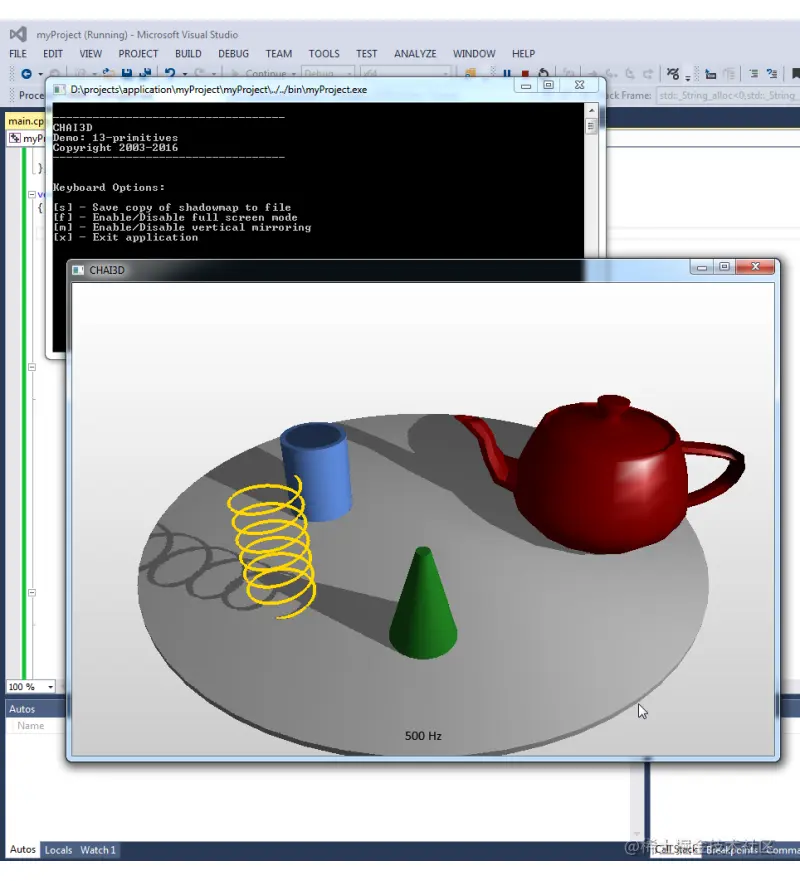Click the Show Next Statement arrow icon
This screenshot has width=800, height=881.
[x=592, y=74]
